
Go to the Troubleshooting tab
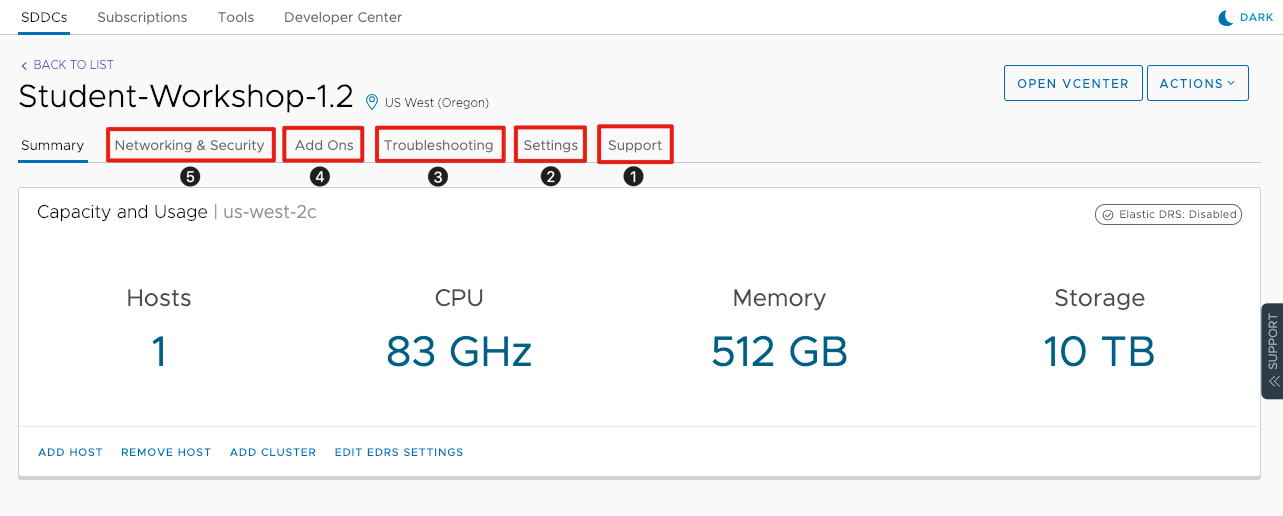pyautogui.click(x=438, y=145)
